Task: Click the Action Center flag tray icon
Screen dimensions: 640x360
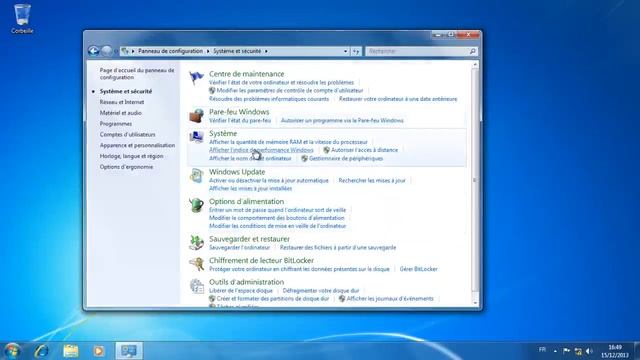Action: click(567, 351)
